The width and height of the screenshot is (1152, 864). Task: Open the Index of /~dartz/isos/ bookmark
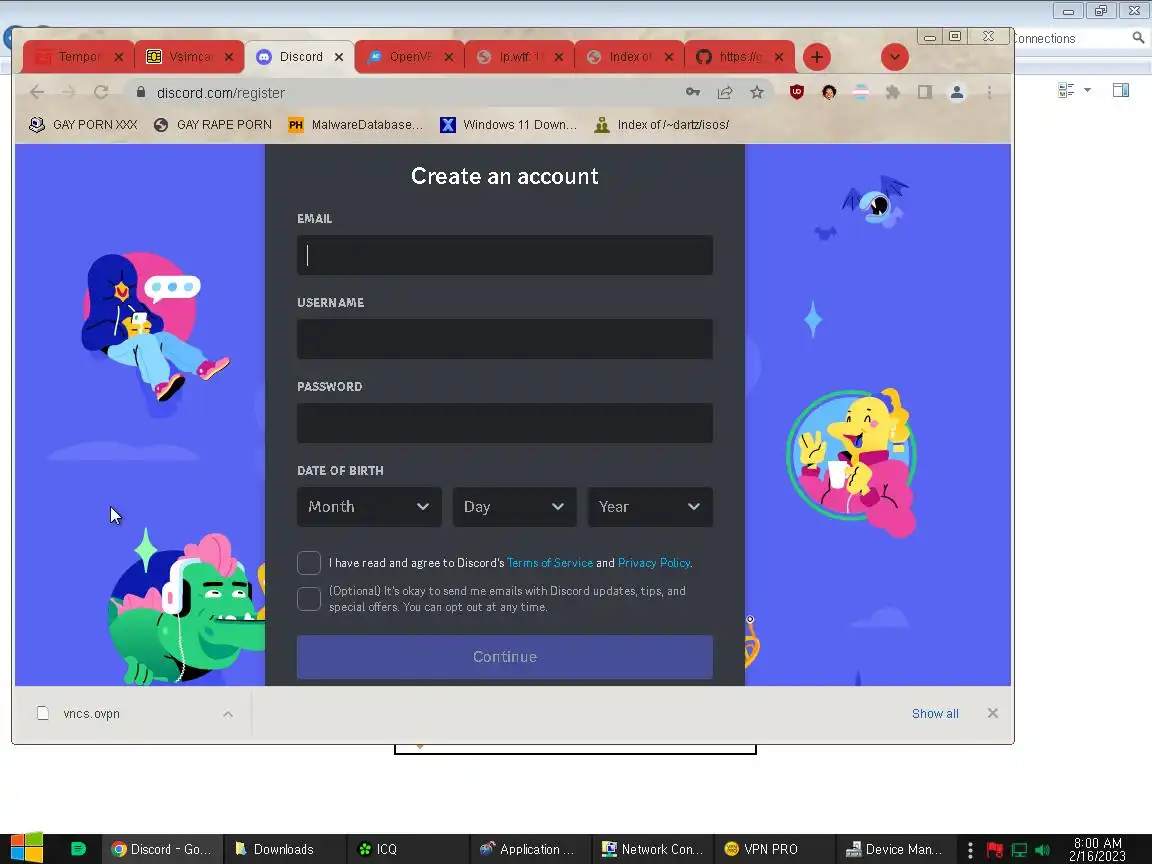(661, 125)
